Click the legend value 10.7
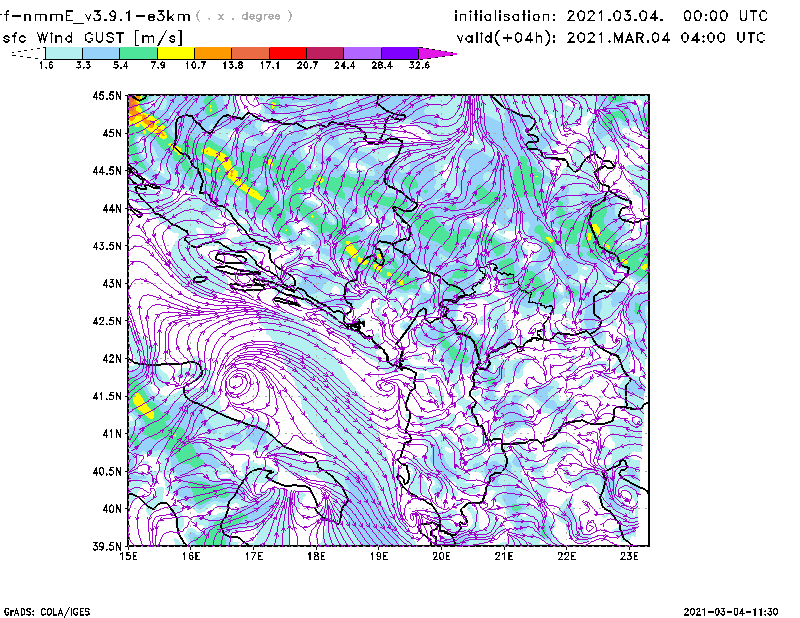This screenshot has height=618, width=800. click(195, 65)
